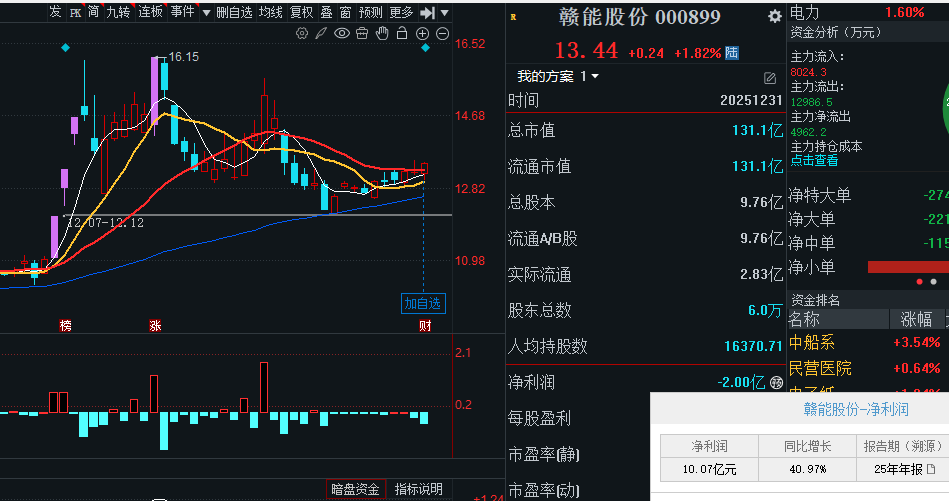The height and width of the screenshot is (501, 949).
Task: Click the 净小单 red bar
Action: click(907, 267)
